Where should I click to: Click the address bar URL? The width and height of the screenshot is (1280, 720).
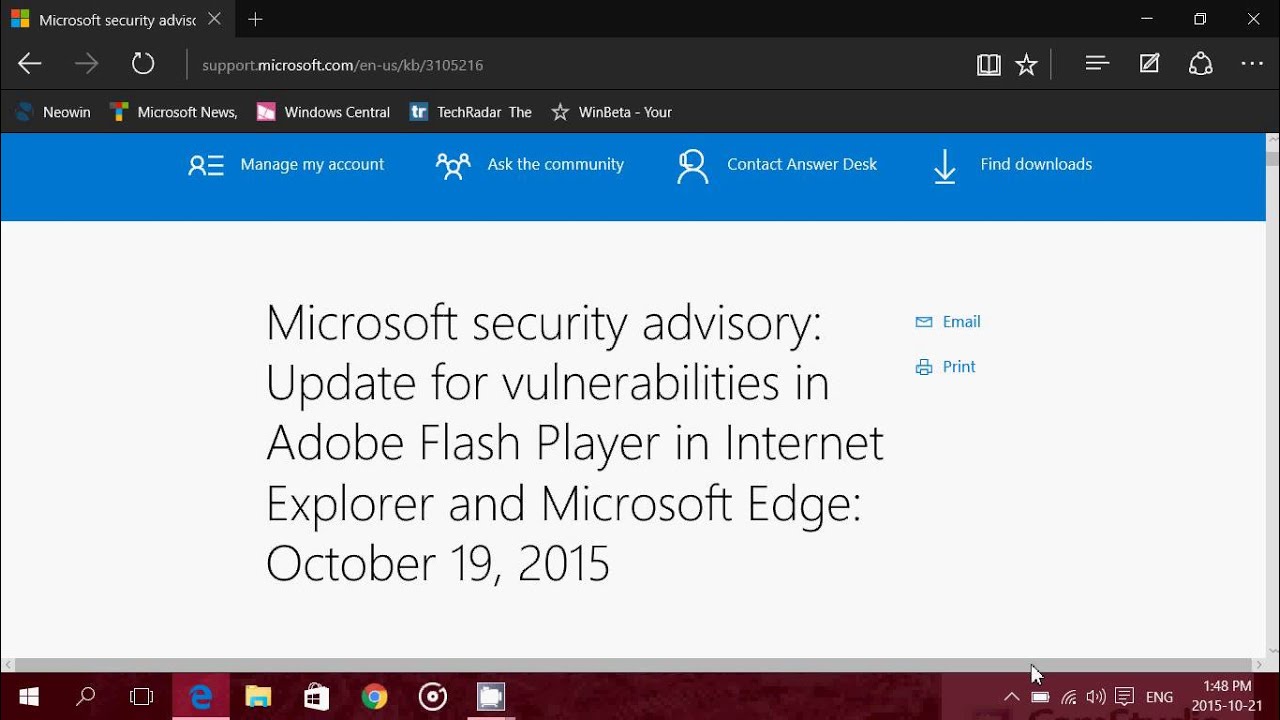pos(342,65)
